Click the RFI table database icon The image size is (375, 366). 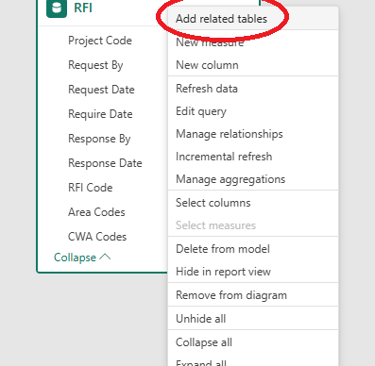point(56,8)
